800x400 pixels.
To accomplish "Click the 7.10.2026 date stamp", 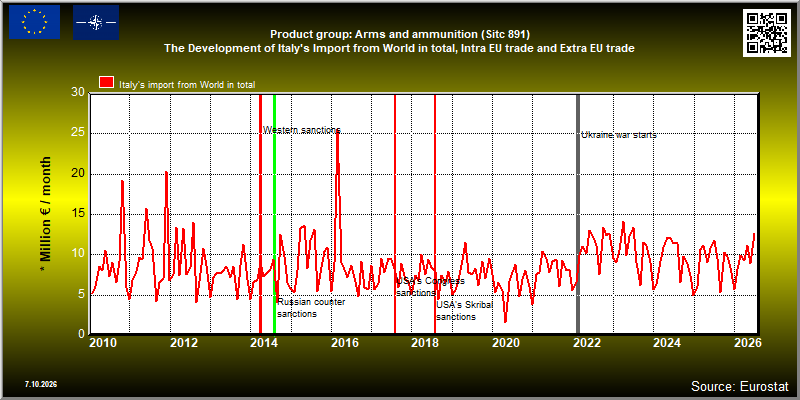I will click(x=41, y=384).
